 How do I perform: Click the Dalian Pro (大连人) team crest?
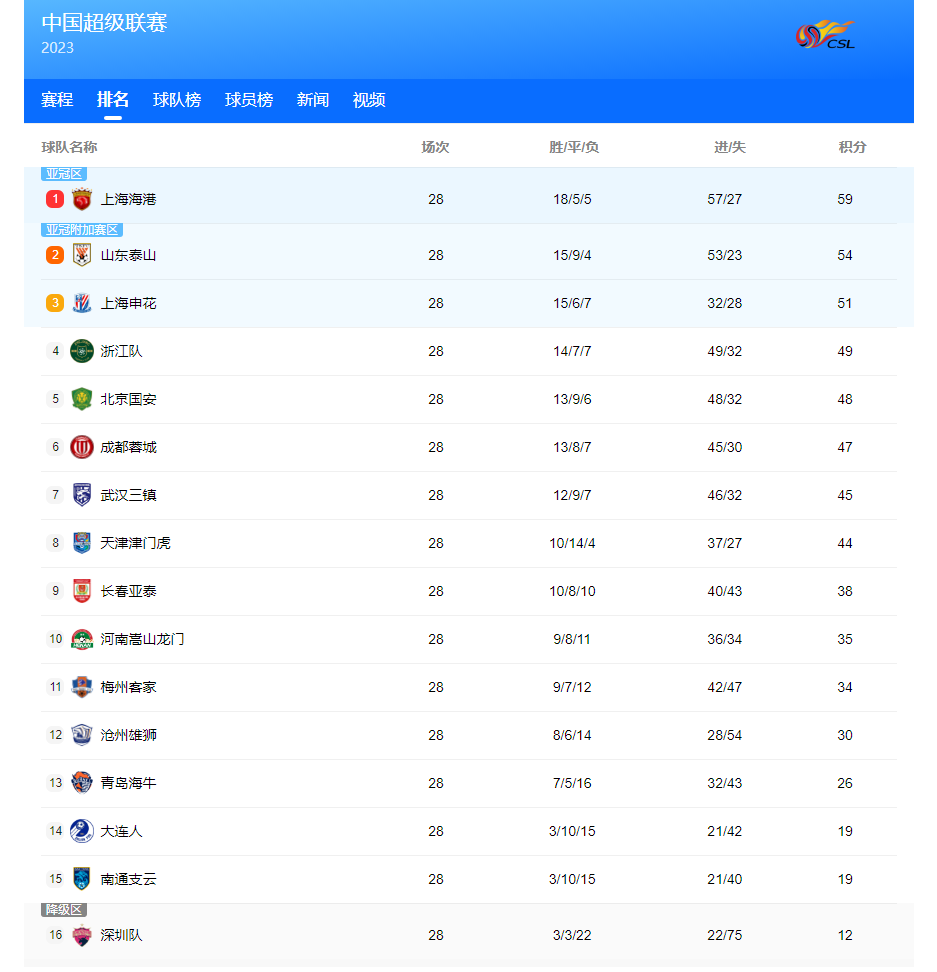[x=82, y=831]
